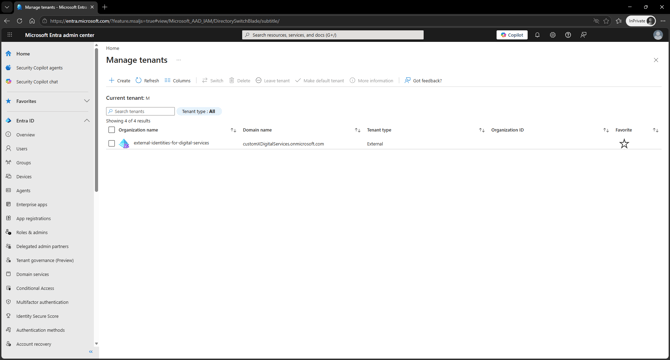Viewport: 670px width, 360px height.
Task: Click the Home breadcrumb link
Action: [x=112, y=48]
